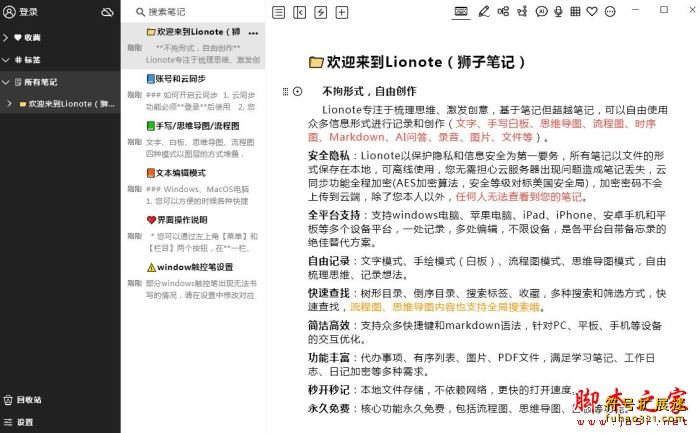Click the heading 不拘形式，自由创作
700x433 pixels.
(369, 92)
